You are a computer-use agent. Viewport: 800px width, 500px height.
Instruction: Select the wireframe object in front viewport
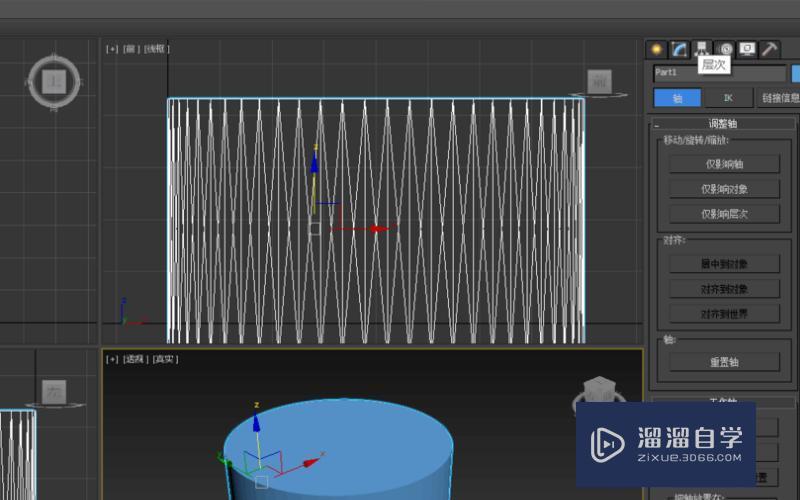376,220
